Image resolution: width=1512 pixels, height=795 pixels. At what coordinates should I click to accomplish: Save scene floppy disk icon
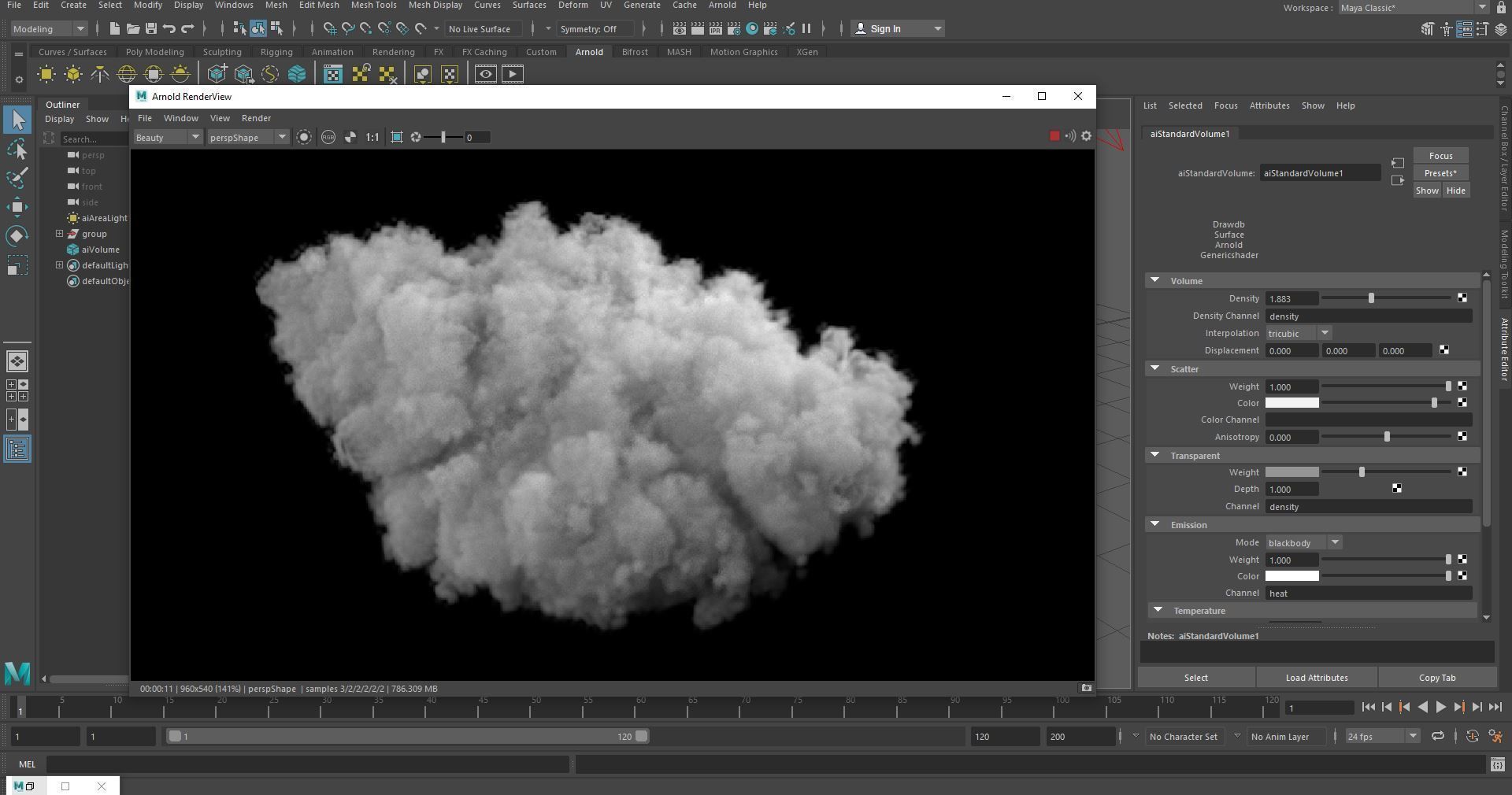(150, 28)
